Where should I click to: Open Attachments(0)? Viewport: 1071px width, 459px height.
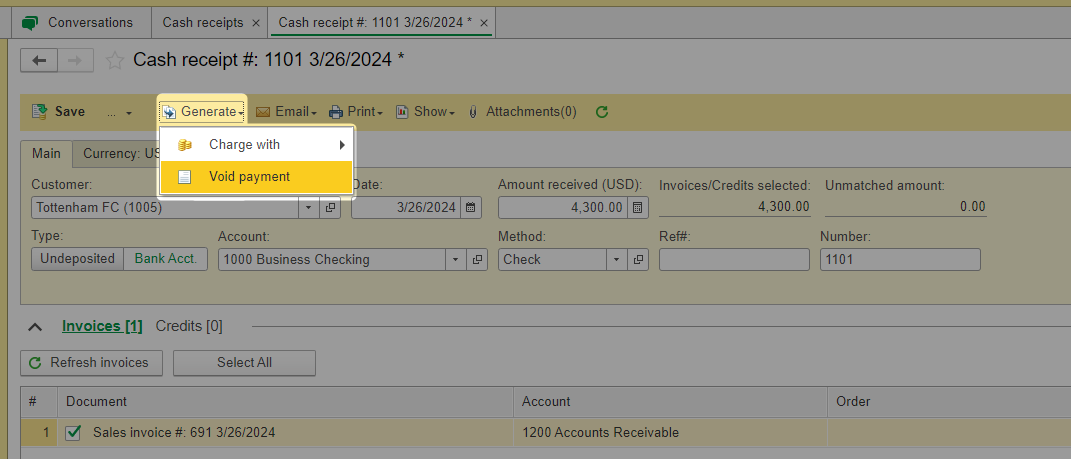(523, 111)
